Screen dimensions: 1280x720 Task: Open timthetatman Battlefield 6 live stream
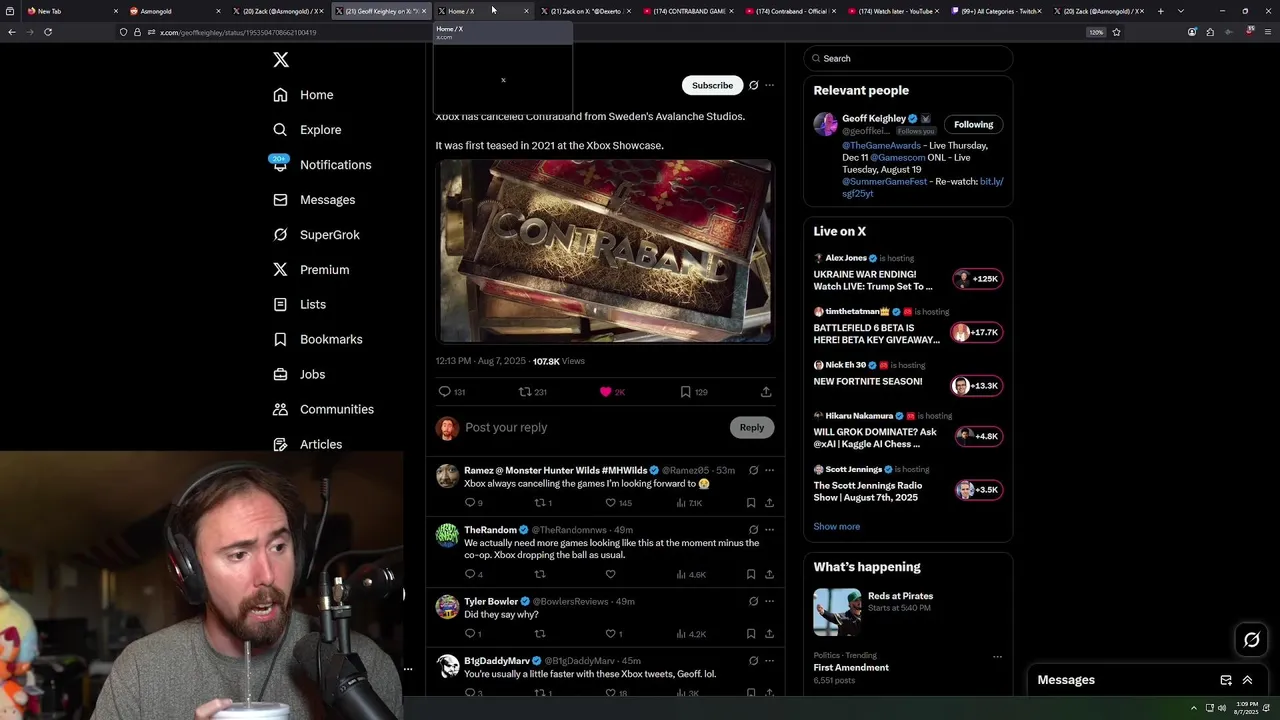[x=908, y=326]
